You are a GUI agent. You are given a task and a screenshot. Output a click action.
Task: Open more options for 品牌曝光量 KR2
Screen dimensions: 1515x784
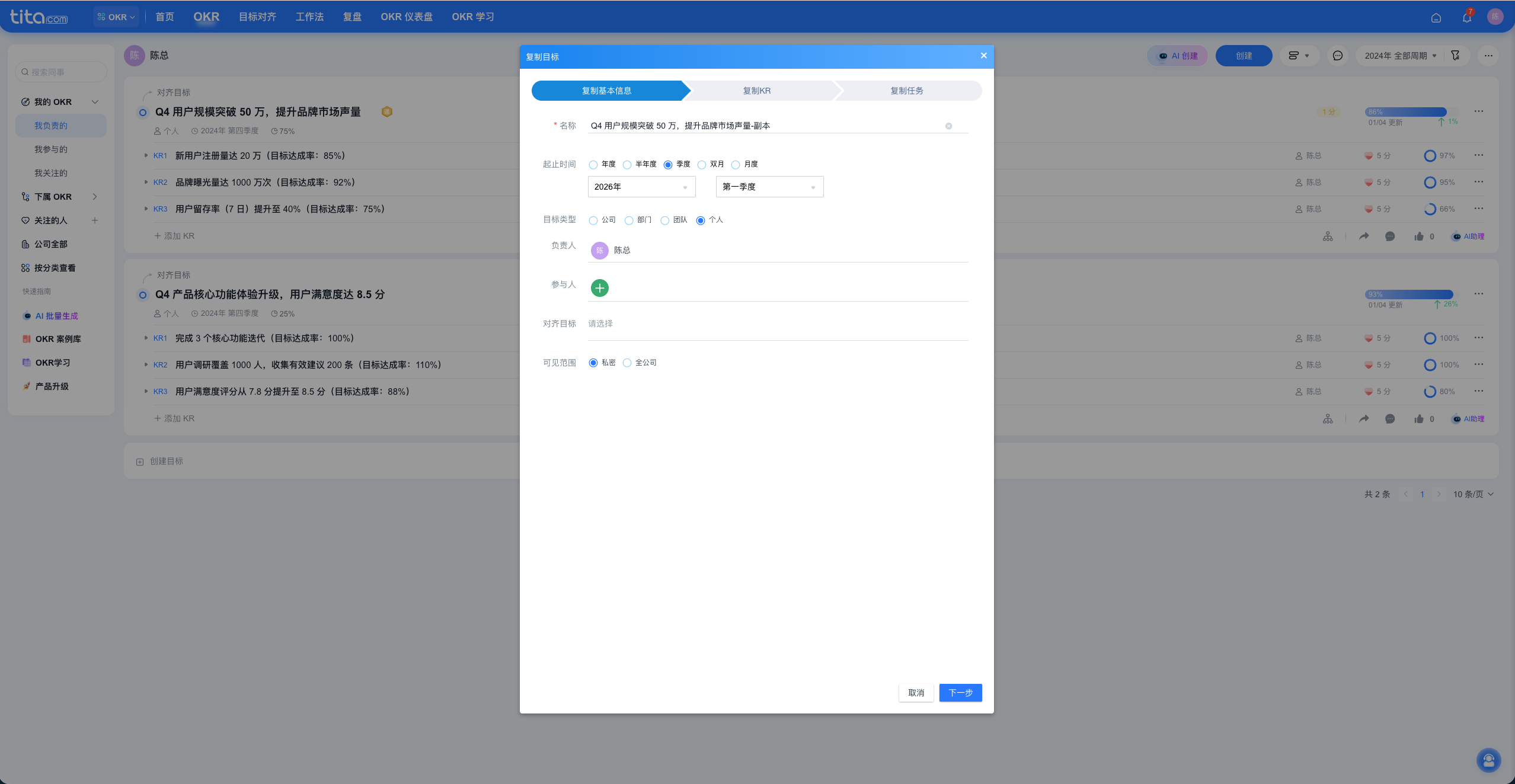coord(1479,182)
